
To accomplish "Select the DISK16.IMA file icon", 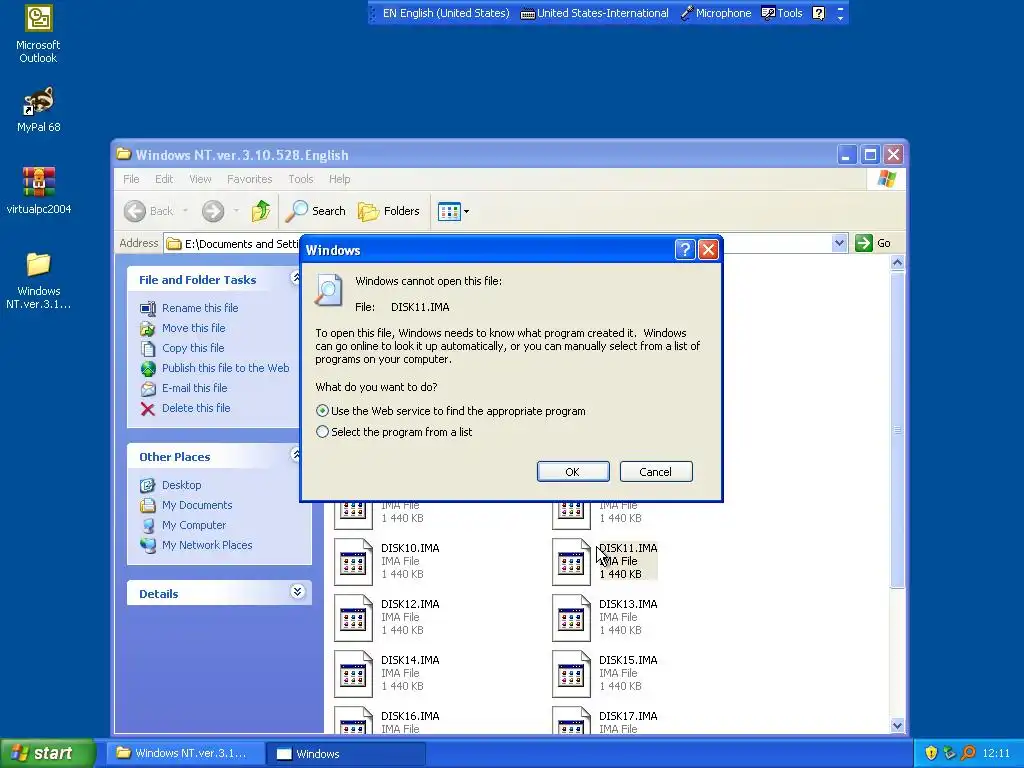I will click(353, 720).
